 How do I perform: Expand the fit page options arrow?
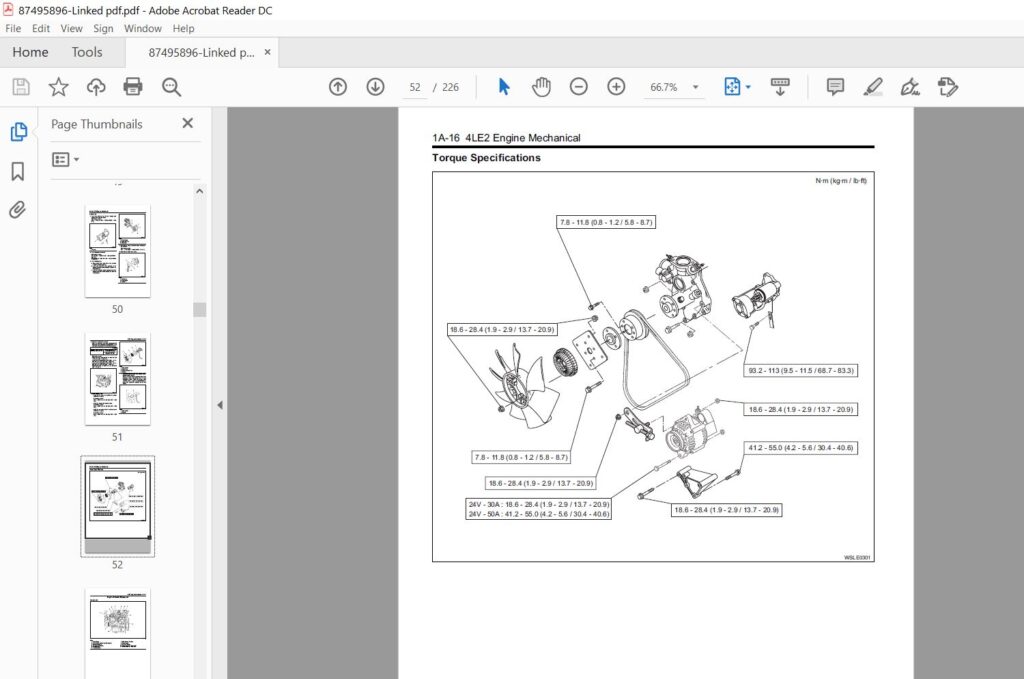point(748,87)
